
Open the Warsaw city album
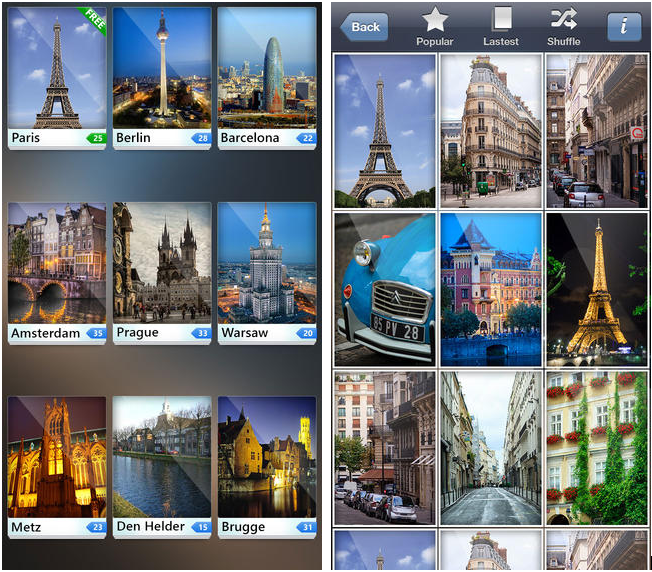point(267,273)
